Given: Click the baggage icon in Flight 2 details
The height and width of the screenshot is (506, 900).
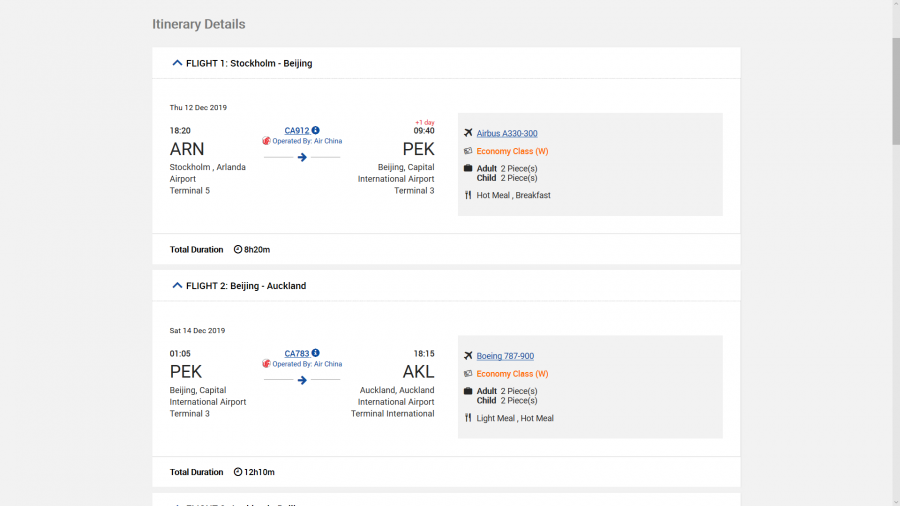Looking at the screenshot, I should tap(468, 391).
